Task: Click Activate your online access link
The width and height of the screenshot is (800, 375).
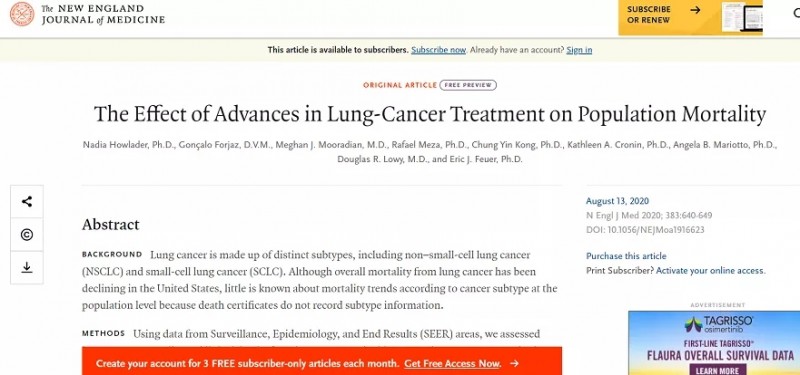Action: tap(710, 270)
